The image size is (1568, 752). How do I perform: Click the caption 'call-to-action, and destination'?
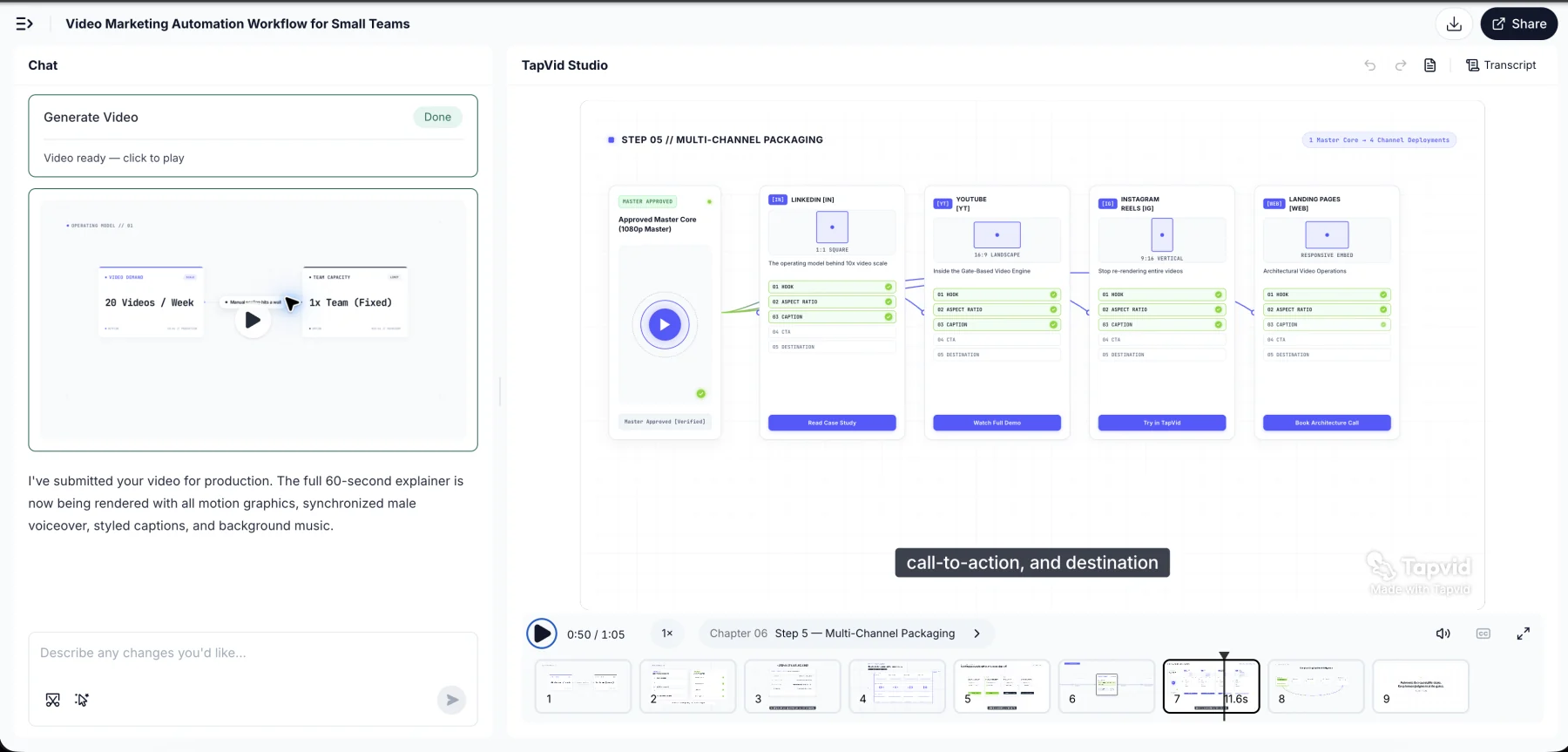point(1032,563)
